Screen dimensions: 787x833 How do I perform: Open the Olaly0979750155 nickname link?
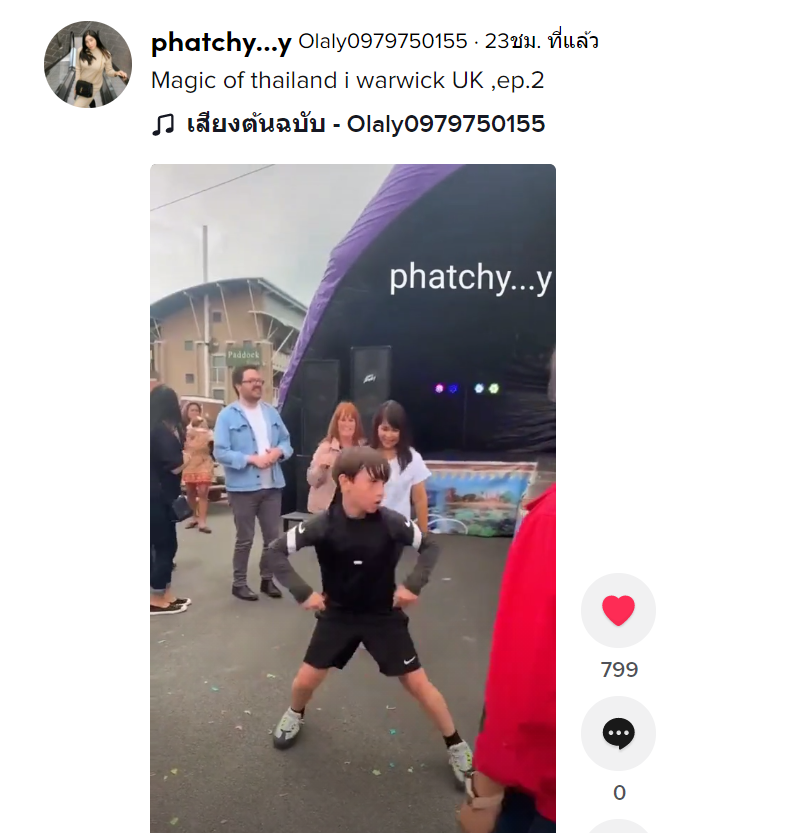(x=383, y=41)
